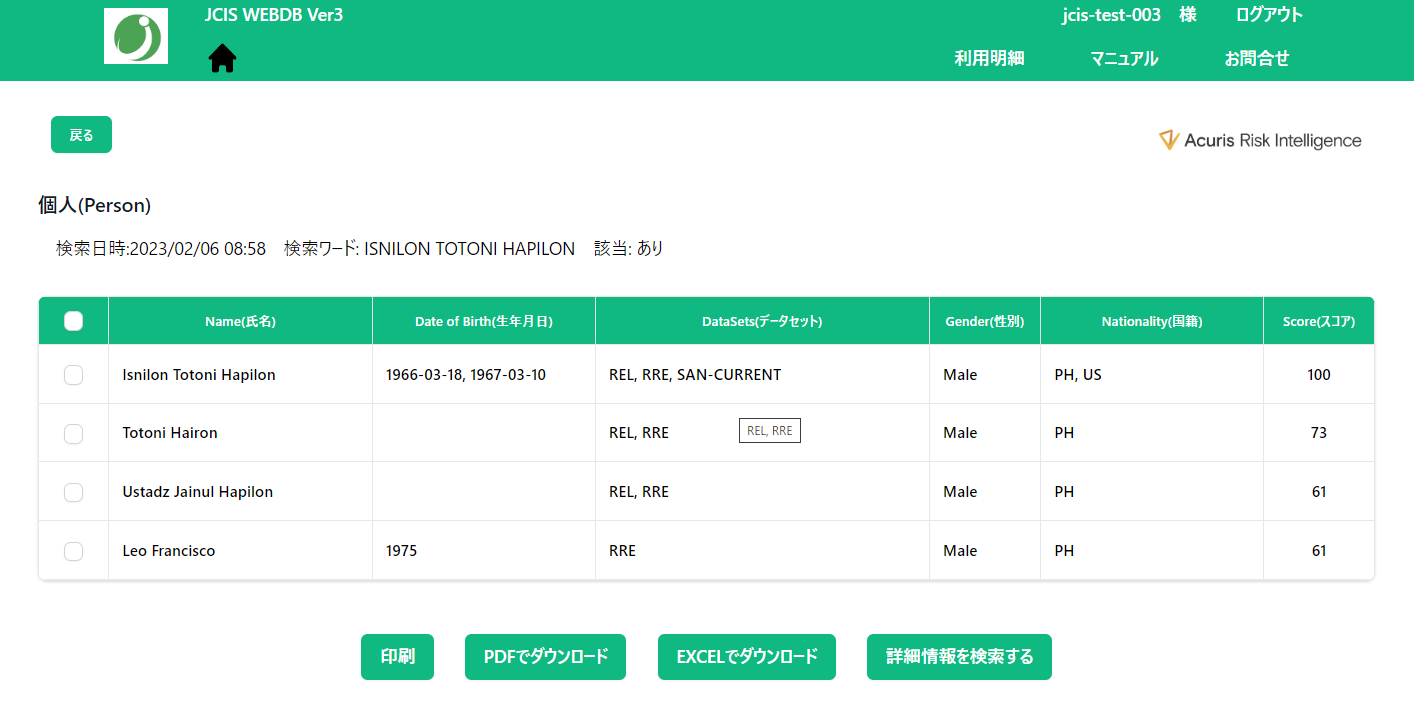Click EXCELでダウンロード to download Excel
Viewport: 1414px width, 705px height.
click(x=746, y=657)
